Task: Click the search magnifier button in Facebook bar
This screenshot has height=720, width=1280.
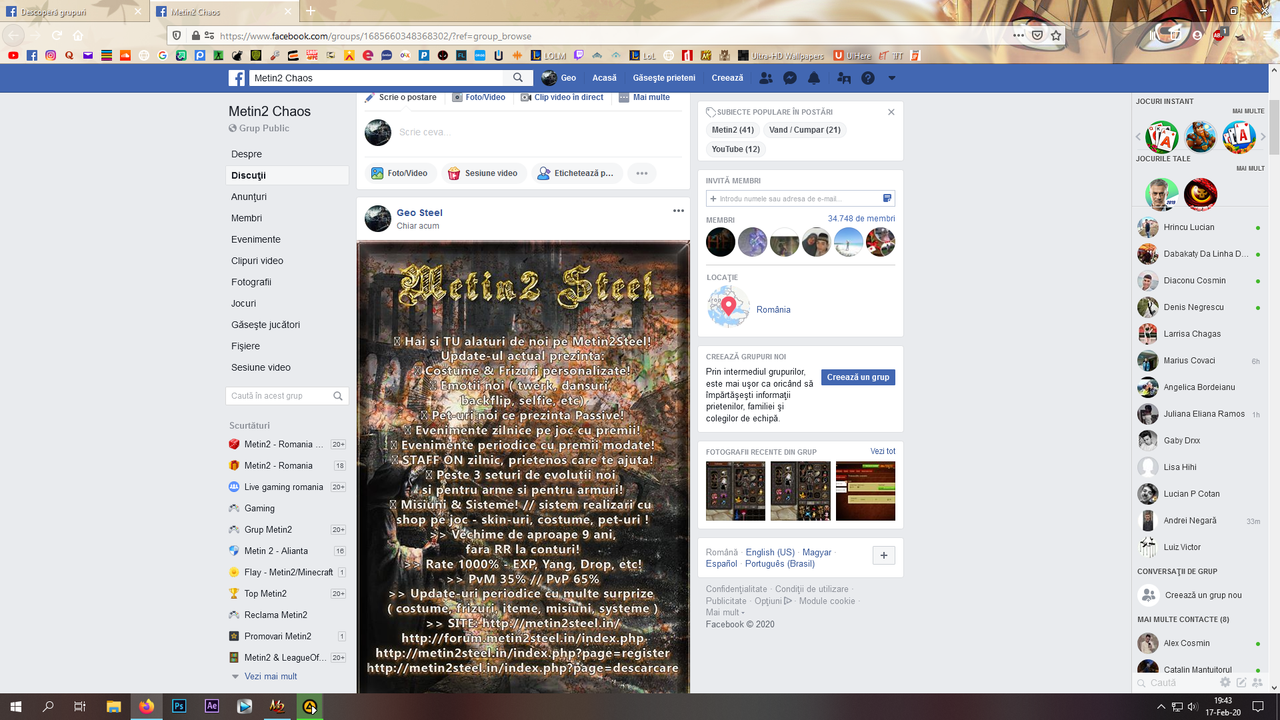Action: [x=518, y=78]
